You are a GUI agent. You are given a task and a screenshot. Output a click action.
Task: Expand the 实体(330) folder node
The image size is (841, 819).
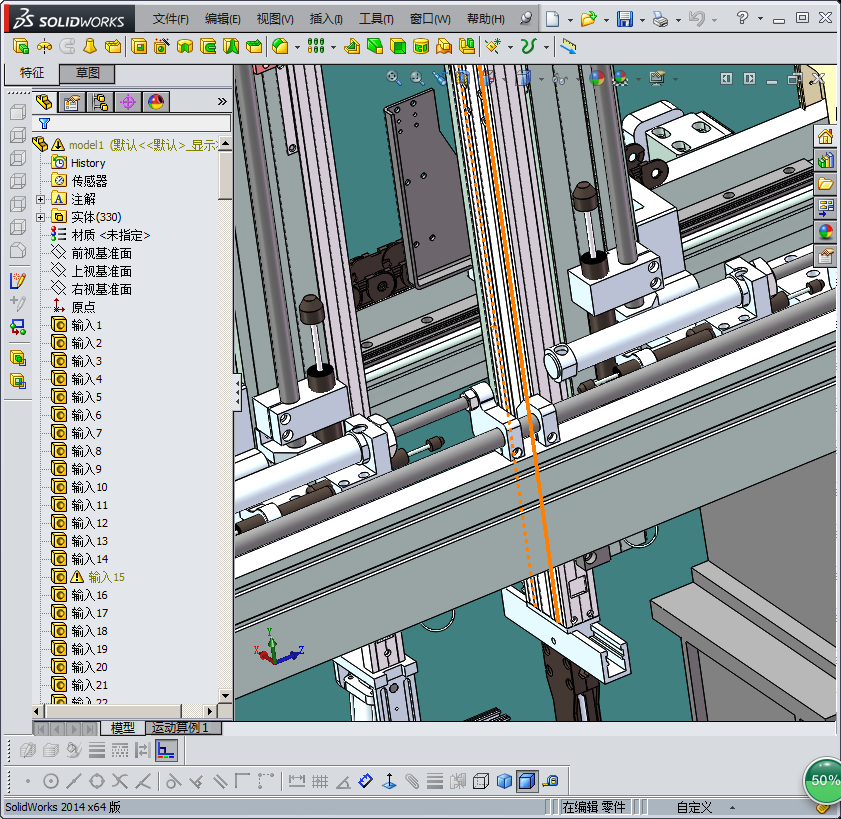[41, 217]
